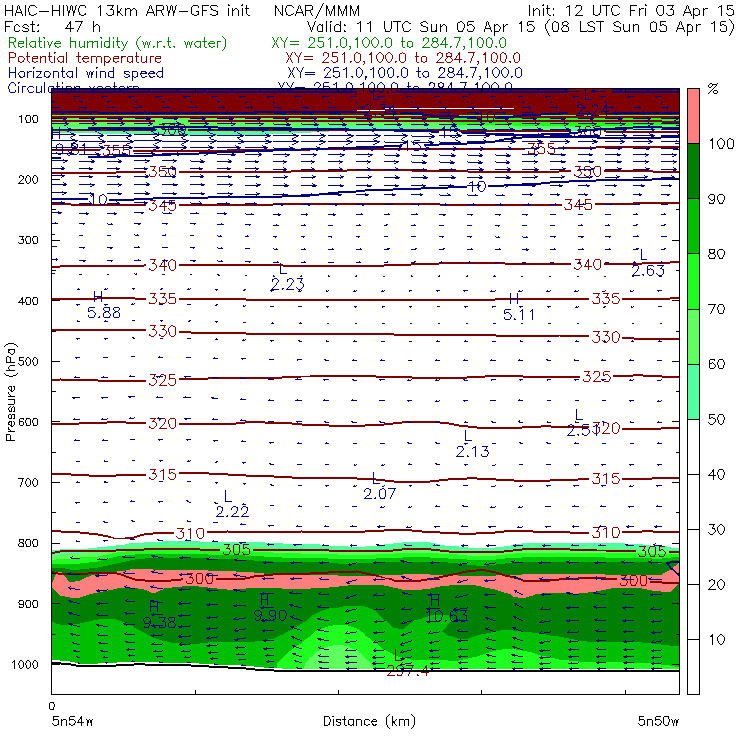Click the pressure axis '900' label
Screen dimensions: 740x740
pyautogui.click(x=28, y=604)
